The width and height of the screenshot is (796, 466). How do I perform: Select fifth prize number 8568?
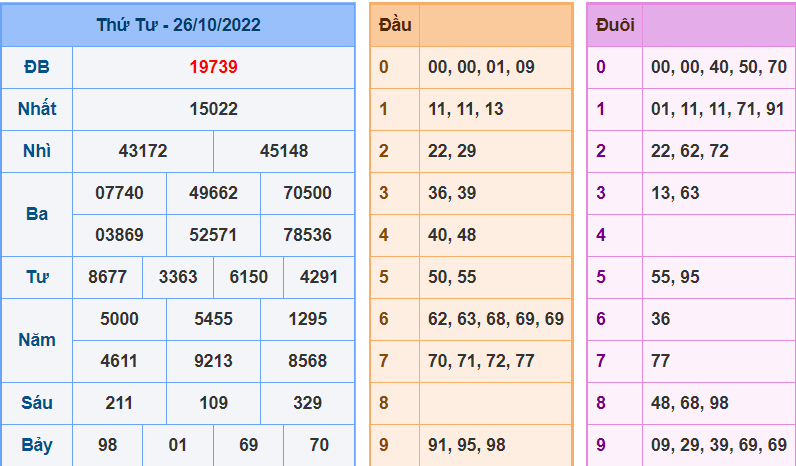[308, 361]
